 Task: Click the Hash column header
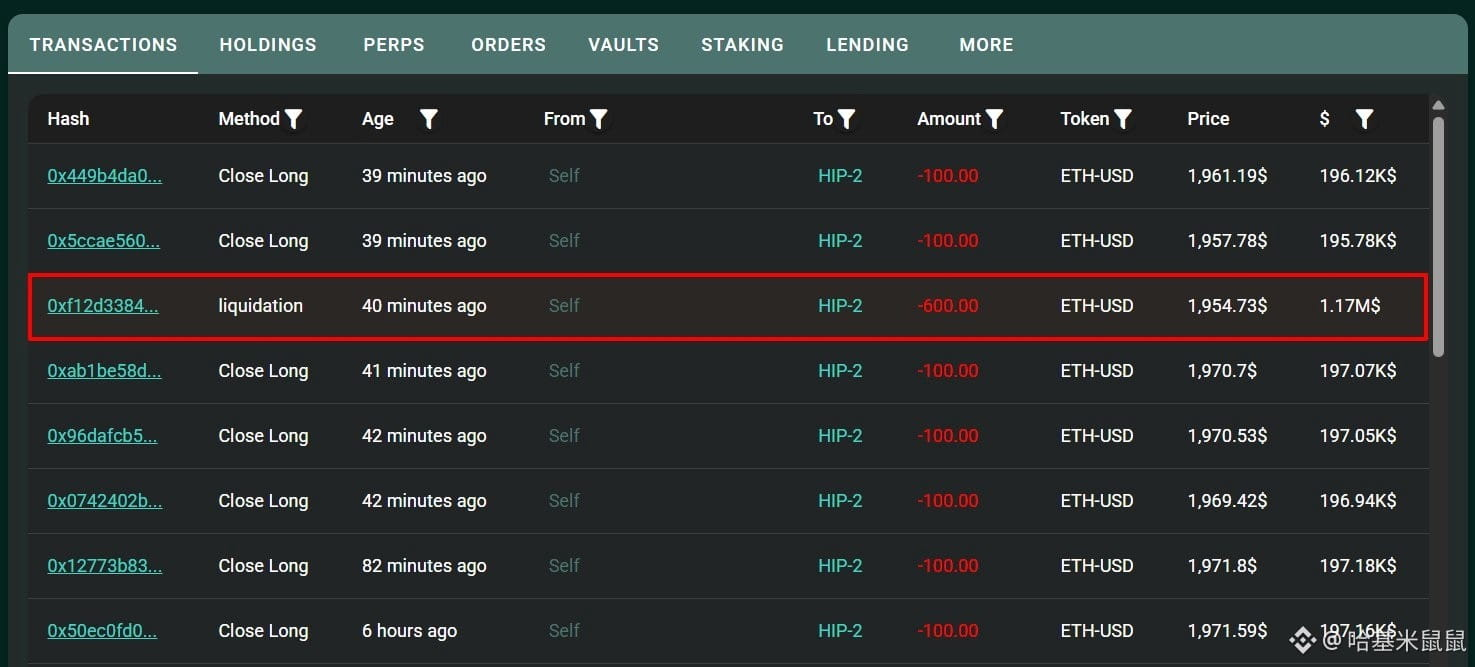click(68, 119)
